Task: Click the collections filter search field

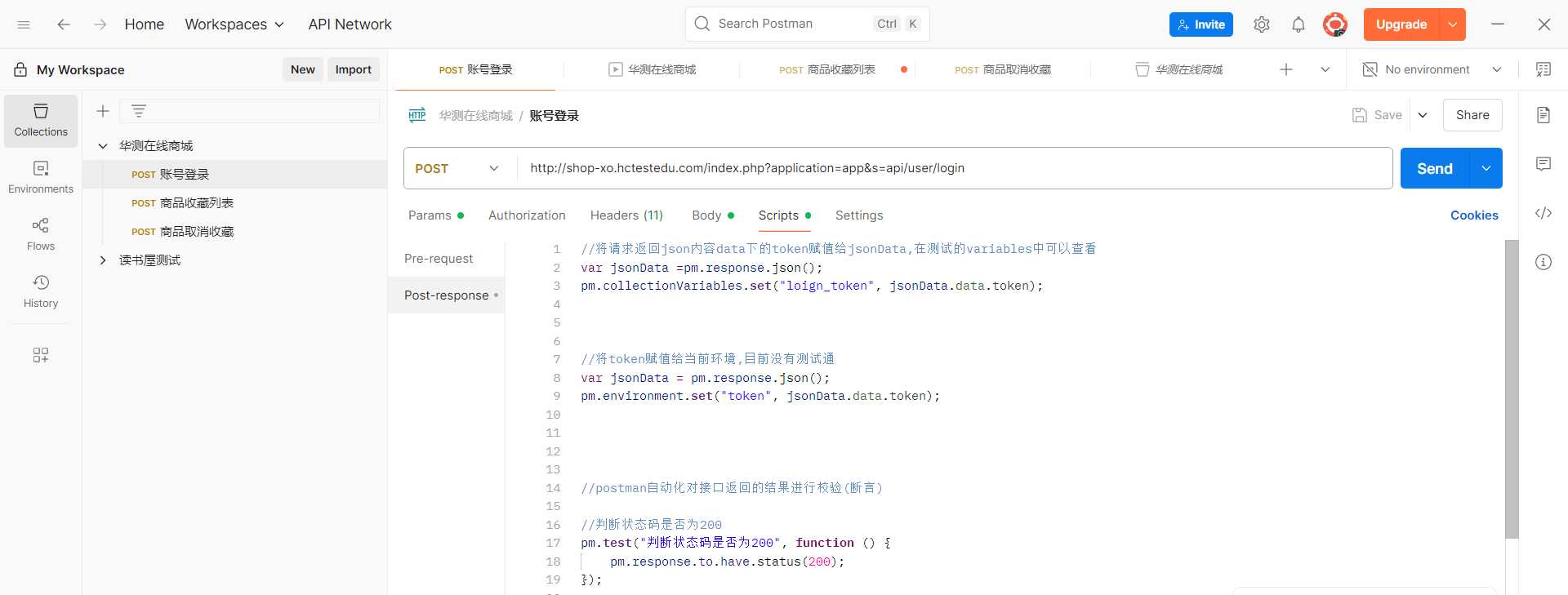Action: click(x=249, y=111)
